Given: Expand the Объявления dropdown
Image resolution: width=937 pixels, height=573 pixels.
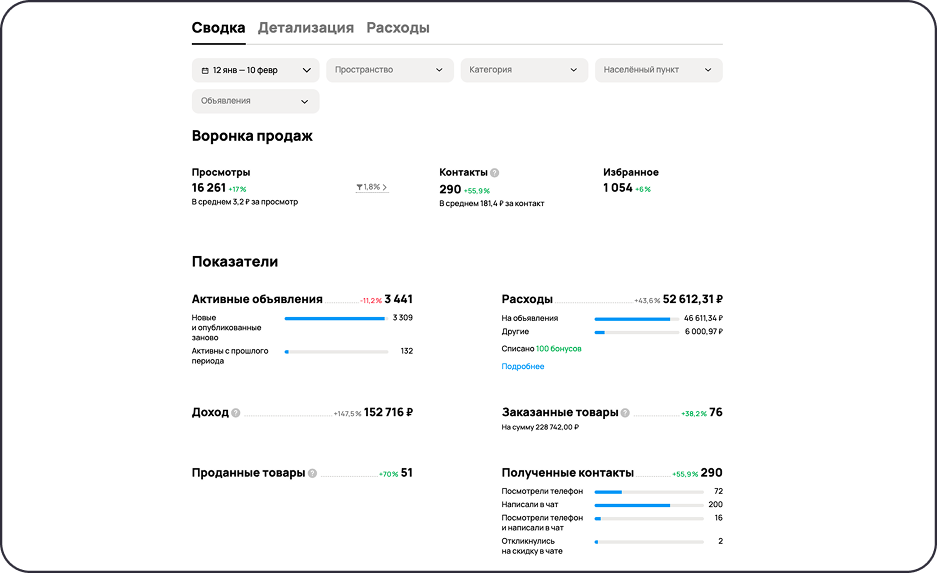Looking at the screenshot, I should tap(256, 101).
